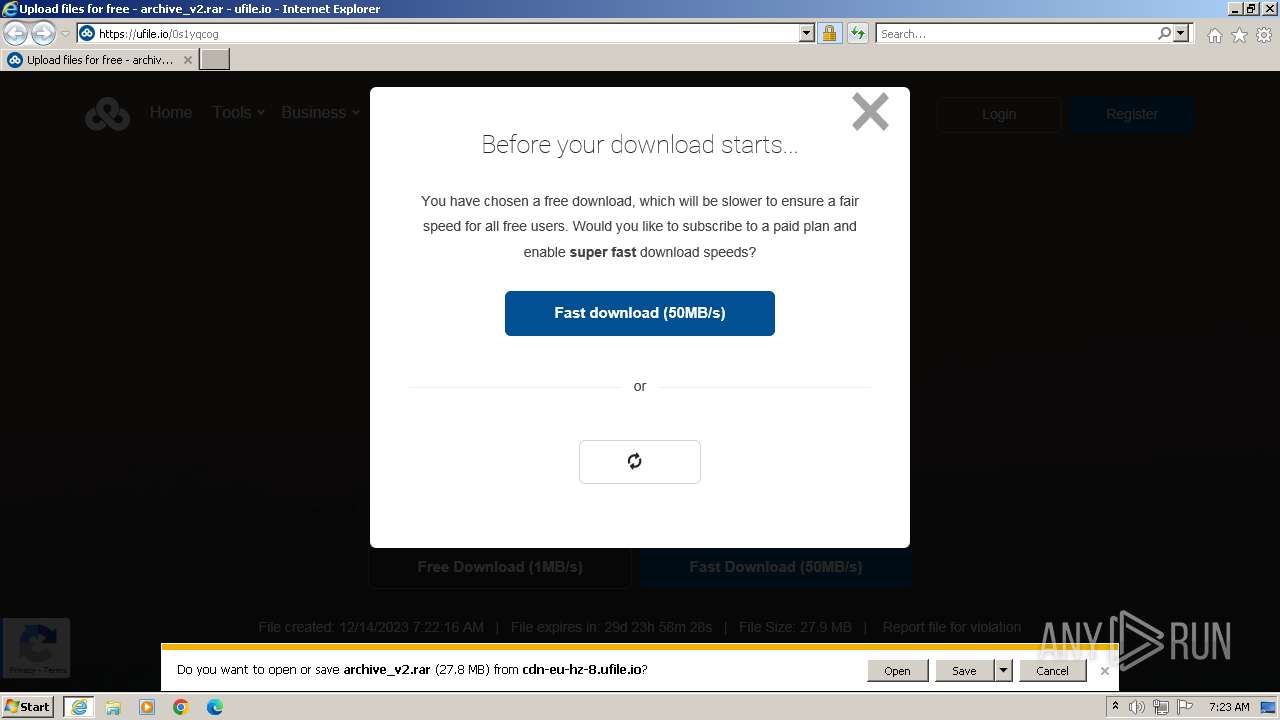
Task: Open a new blank tab
Action: click(x=215, y=60)
